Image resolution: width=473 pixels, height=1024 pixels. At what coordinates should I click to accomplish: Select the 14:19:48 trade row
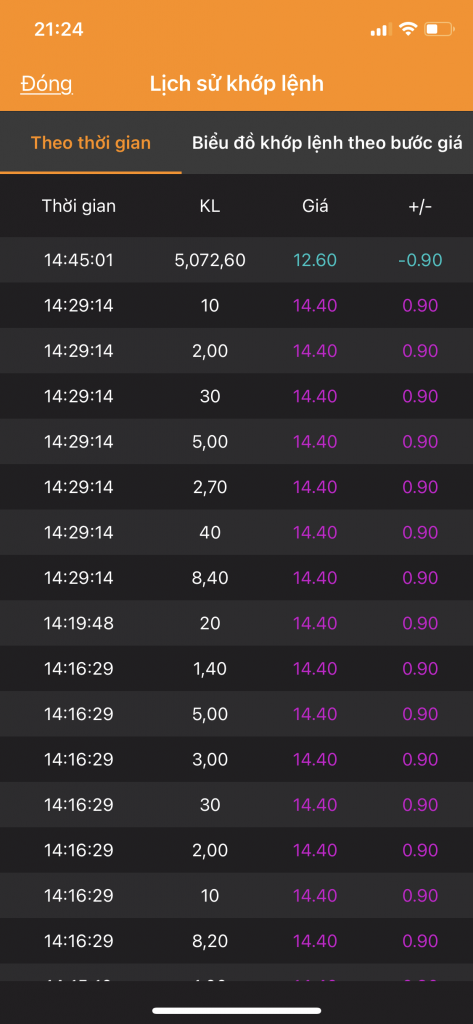coord(236,623)
